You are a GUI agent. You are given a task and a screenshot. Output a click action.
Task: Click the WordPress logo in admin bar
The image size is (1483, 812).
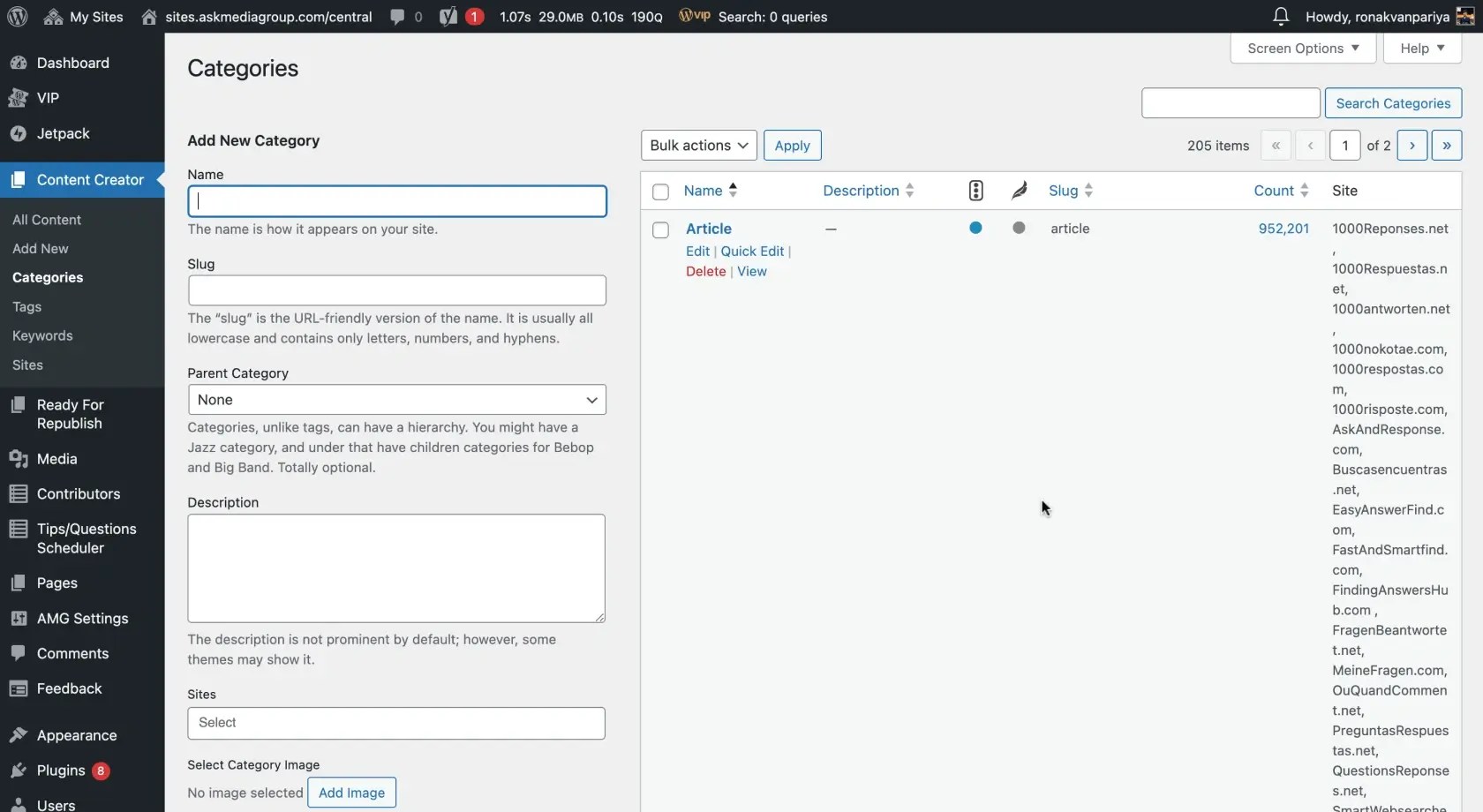coord(17,17)
